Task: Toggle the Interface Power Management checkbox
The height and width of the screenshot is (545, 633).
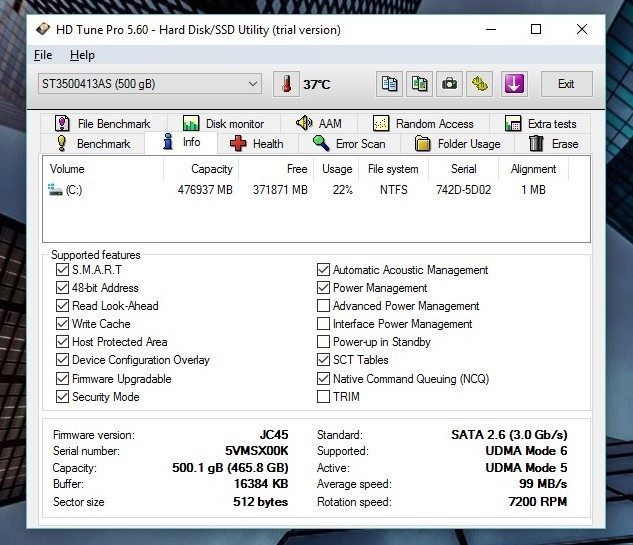Action: coord(323,324)
